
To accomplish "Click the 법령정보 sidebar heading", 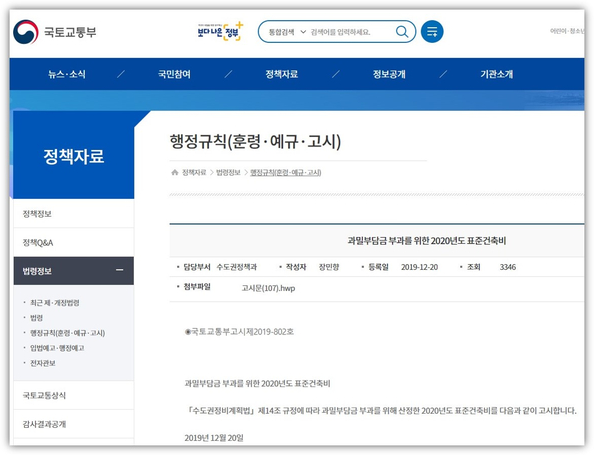I will coord(73,271).
